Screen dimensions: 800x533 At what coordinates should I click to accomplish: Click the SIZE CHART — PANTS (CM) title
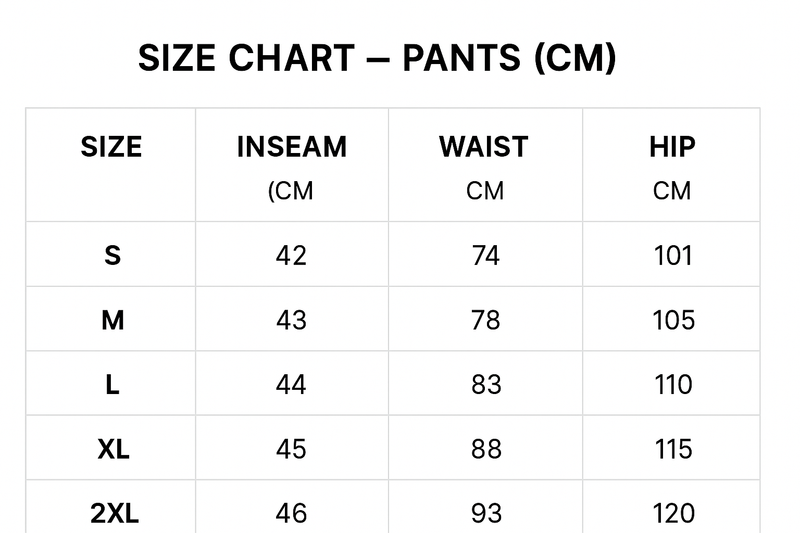pyautogui.click(x=377, y=59)
